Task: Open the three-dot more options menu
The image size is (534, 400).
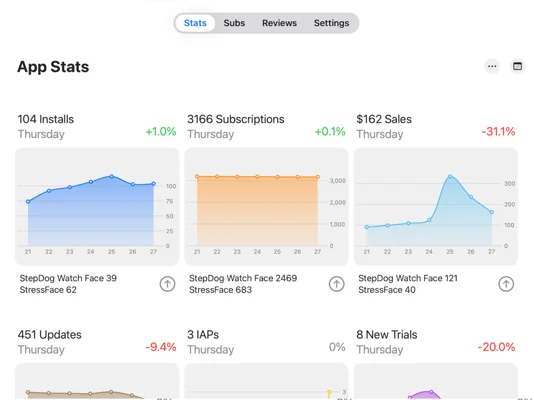Action: pos(492,66)
